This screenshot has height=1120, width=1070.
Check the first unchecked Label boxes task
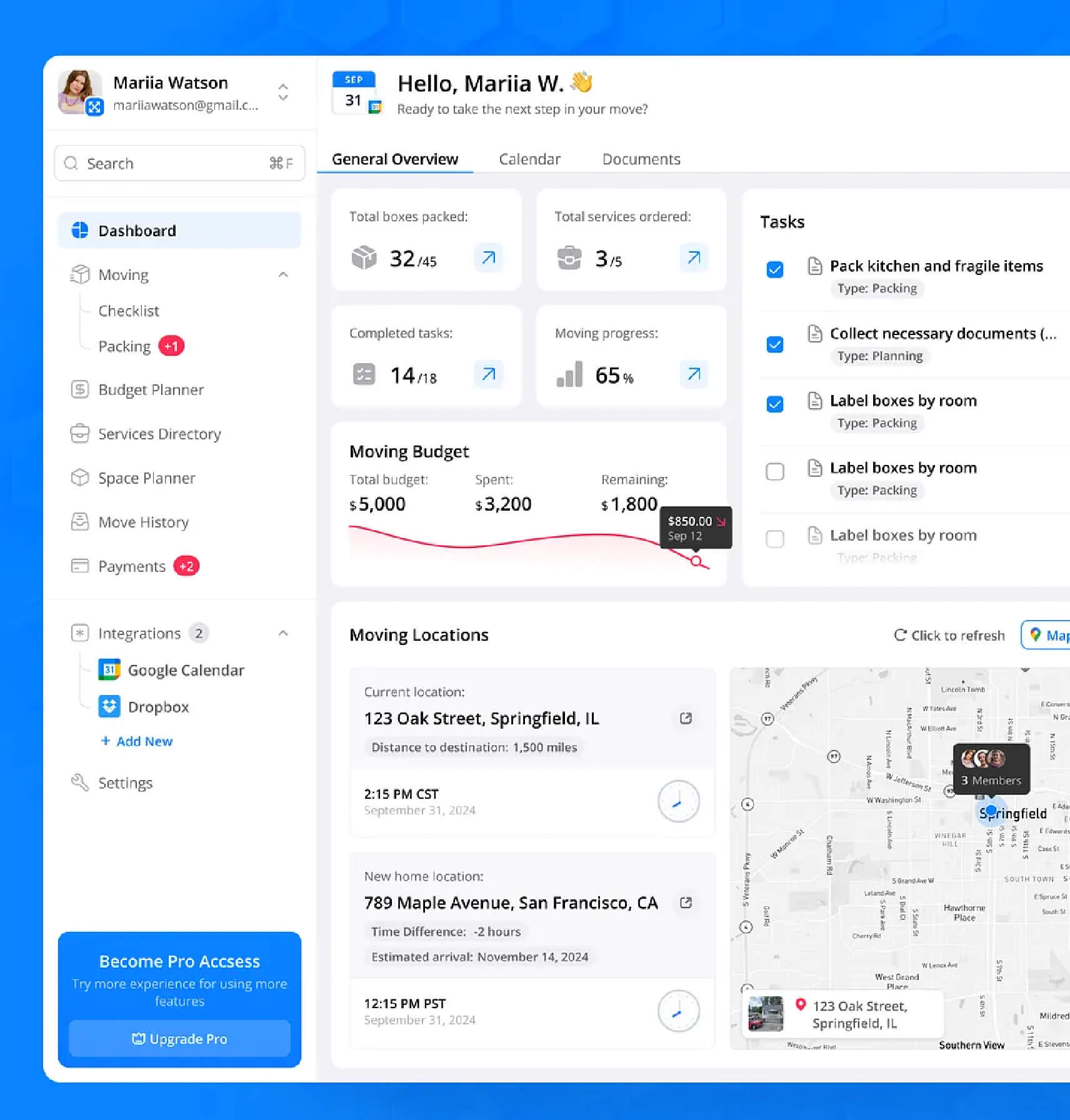774,471
